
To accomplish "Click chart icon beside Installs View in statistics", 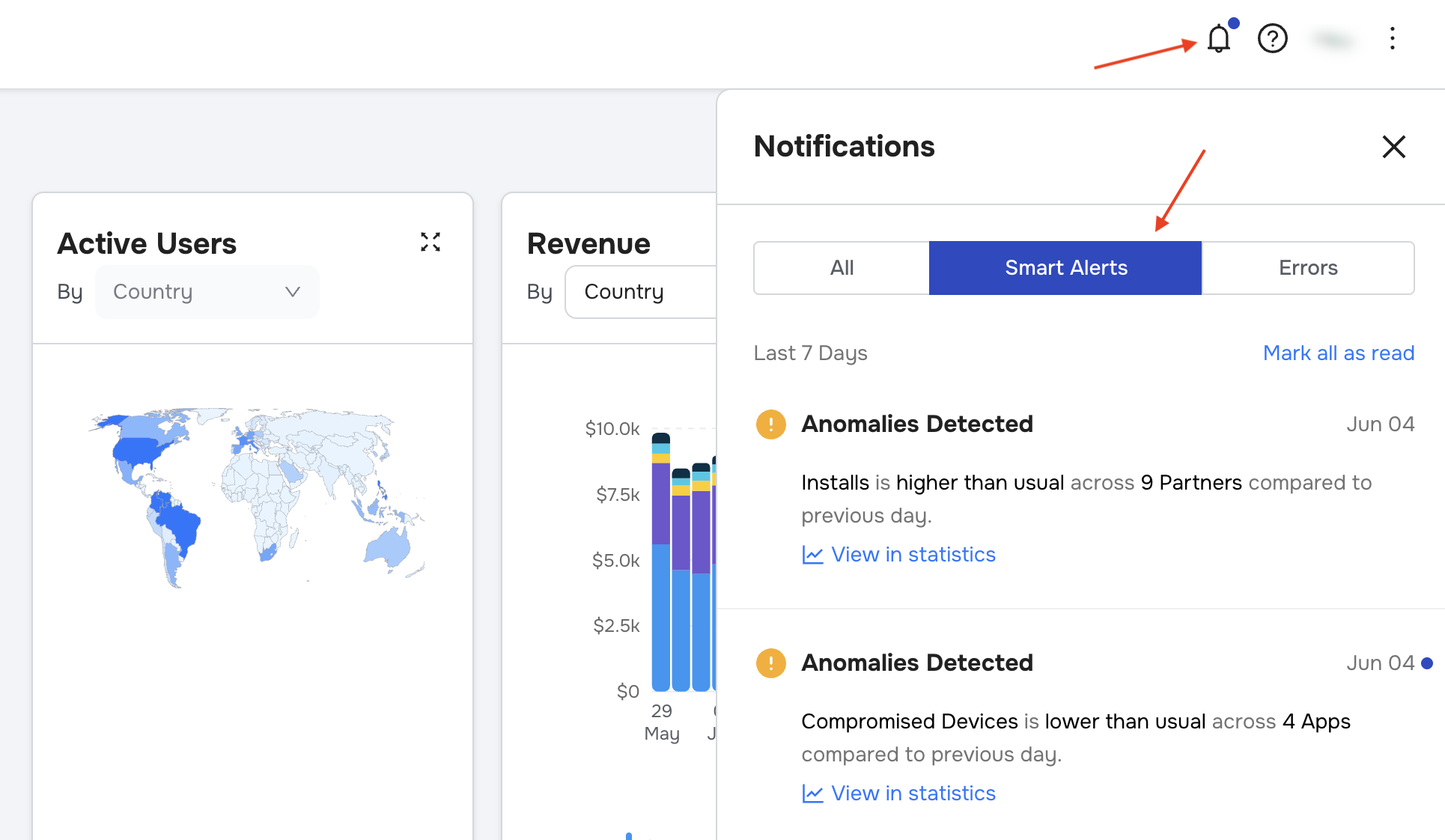I will (812, 555).
